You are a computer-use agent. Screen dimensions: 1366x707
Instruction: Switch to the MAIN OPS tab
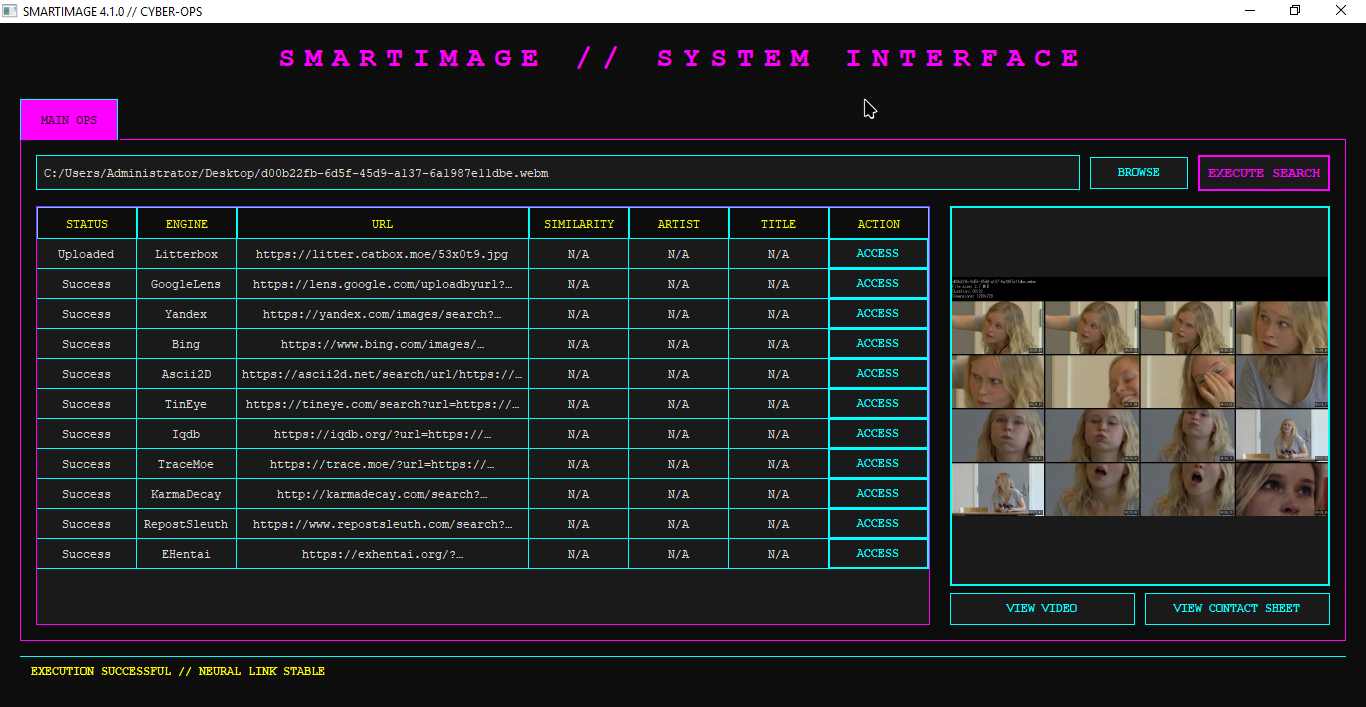pos(69,119)
